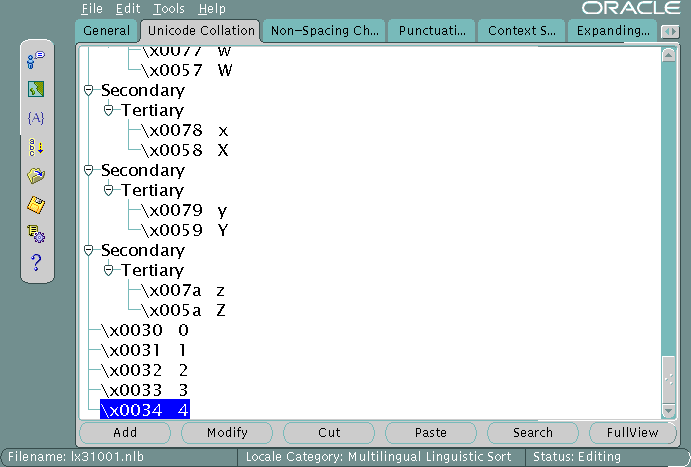Click the FullView button
Image resolution: width=691 pixels, height=467 pixels.
tap(632, 433)
